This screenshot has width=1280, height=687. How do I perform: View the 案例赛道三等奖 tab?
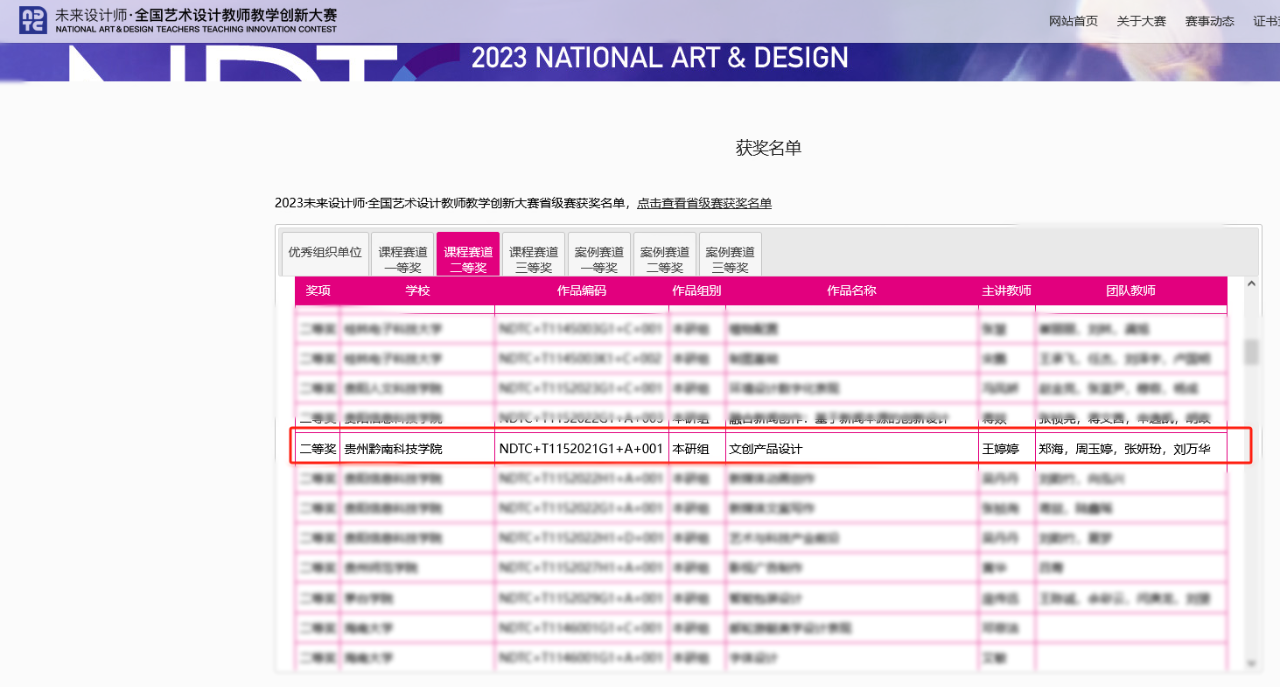click(730, 259)
